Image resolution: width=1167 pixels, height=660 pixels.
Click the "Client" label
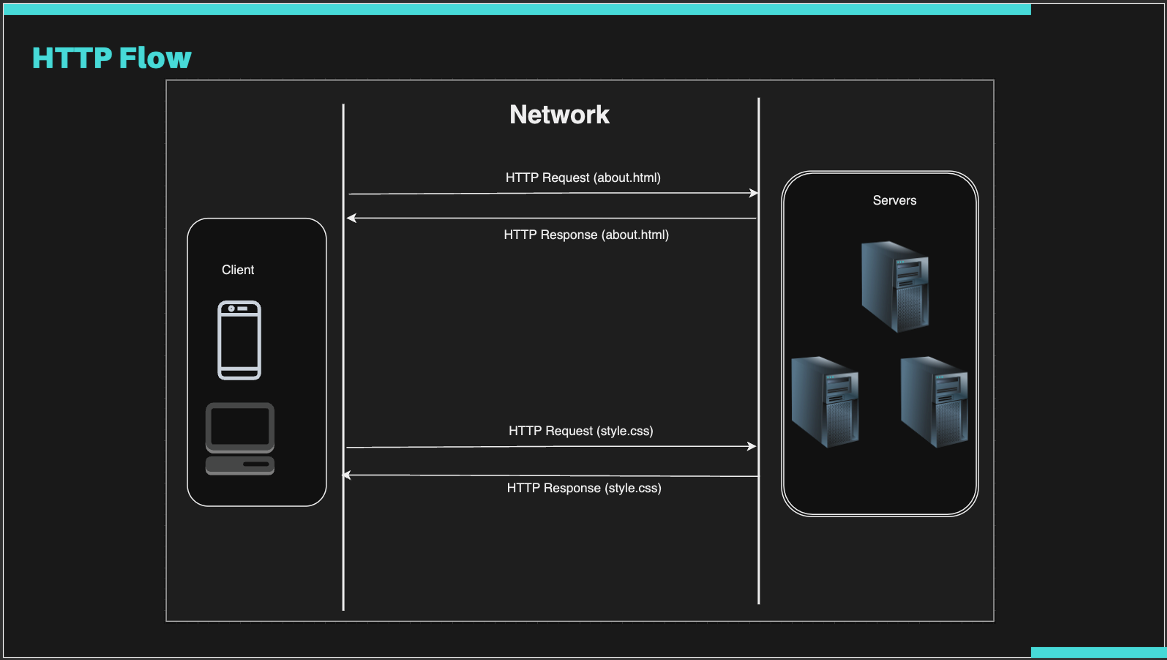pyautogui.click(x=238, y=270)
